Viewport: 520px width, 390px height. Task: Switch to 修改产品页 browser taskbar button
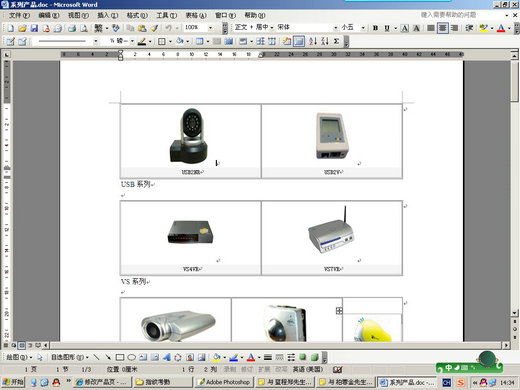point(103,382)
